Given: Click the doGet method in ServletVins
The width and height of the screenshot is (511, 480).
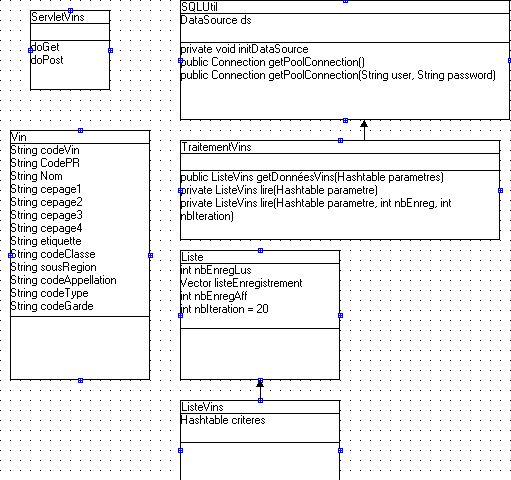Looking at the screenshot, I should pyautogui.click(x=45, y=47).
